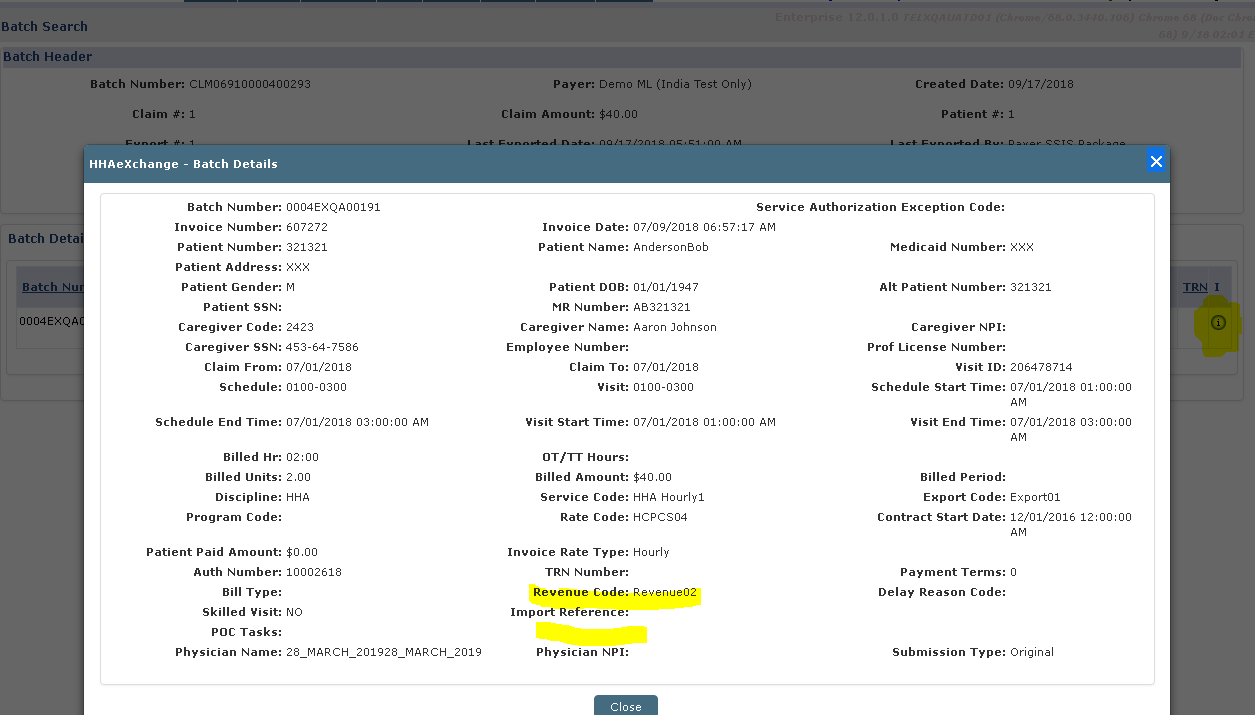Image resolution: width=1255 pixels, height=715 pixels.
Task: Click the Caregiver Name Aaron Johnson
Action: 674,327
